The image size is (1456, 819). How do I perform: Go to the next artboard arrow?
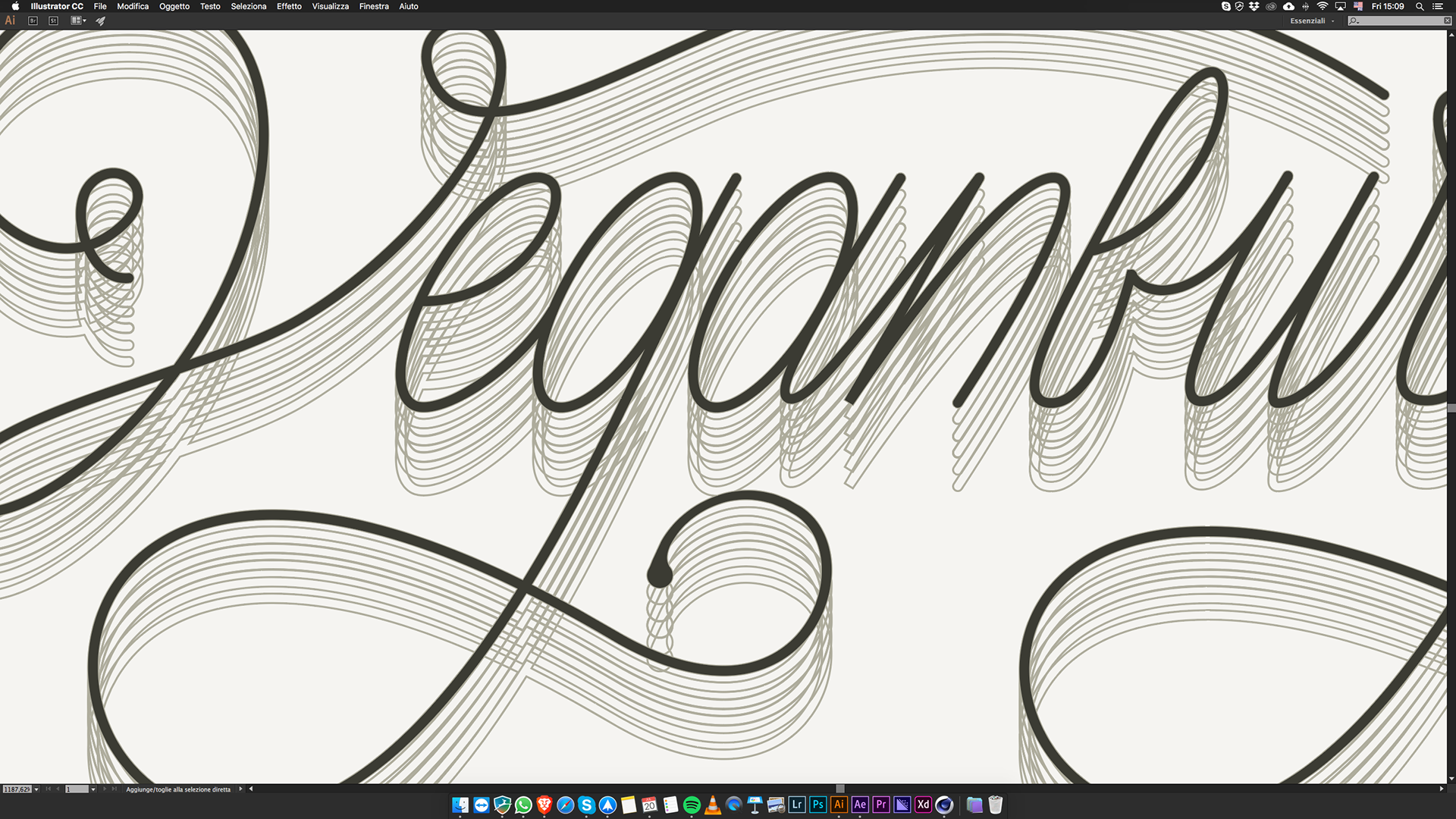point(105,789)
